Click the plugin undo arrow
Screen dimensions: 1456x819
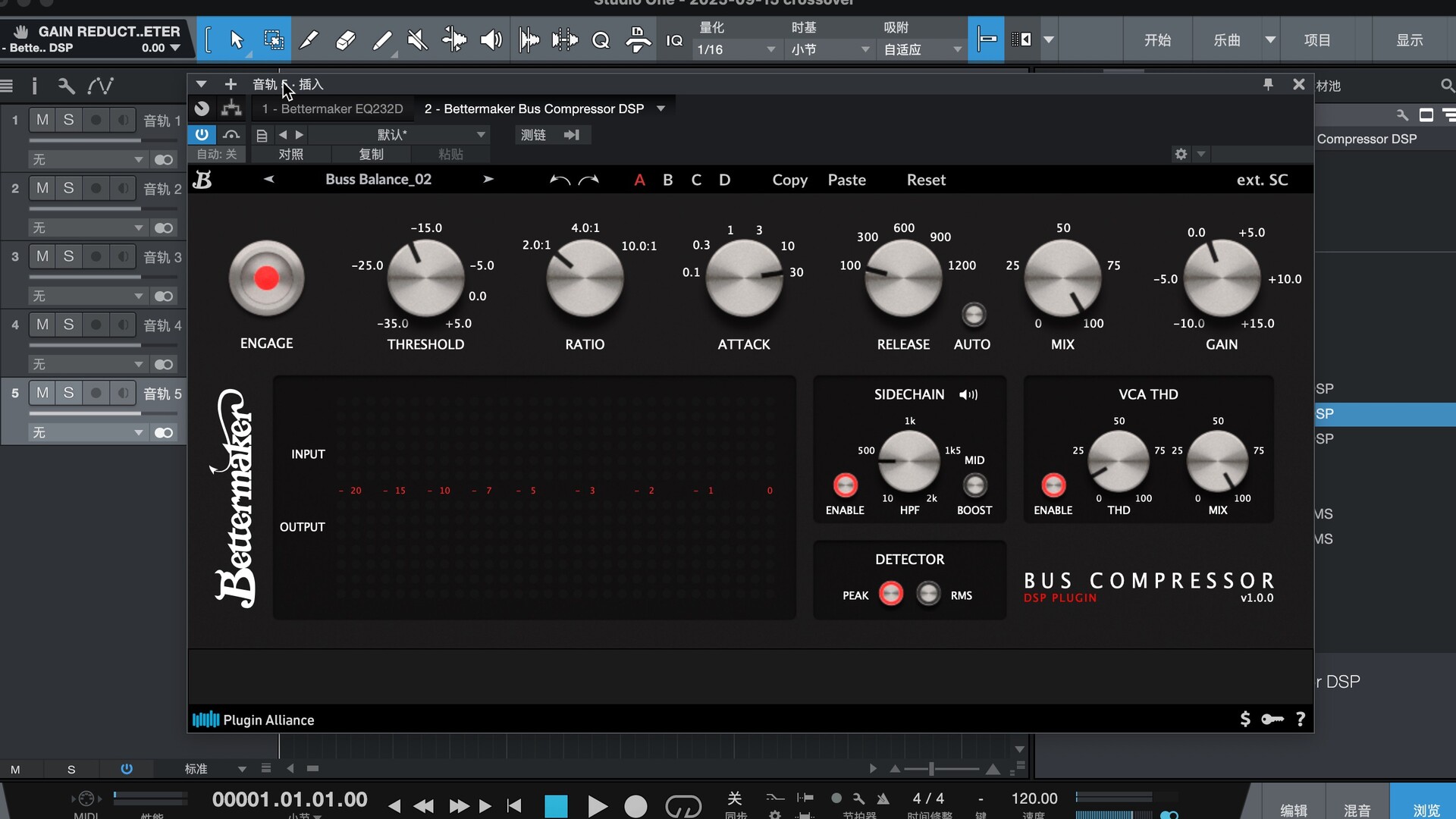(560, 180)
